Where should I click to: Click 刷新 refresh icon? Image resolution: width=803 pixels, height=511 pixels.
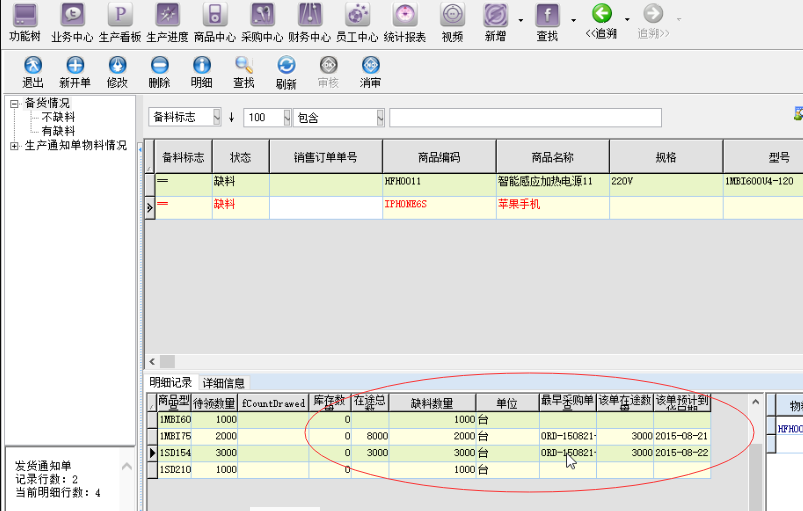point(286,72)
